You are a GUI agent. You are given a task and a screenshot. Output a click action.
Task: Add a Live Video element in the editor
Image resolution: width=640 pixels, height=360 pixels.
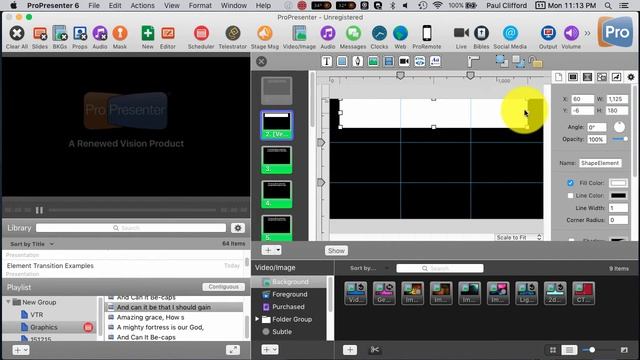click(404, 61)
